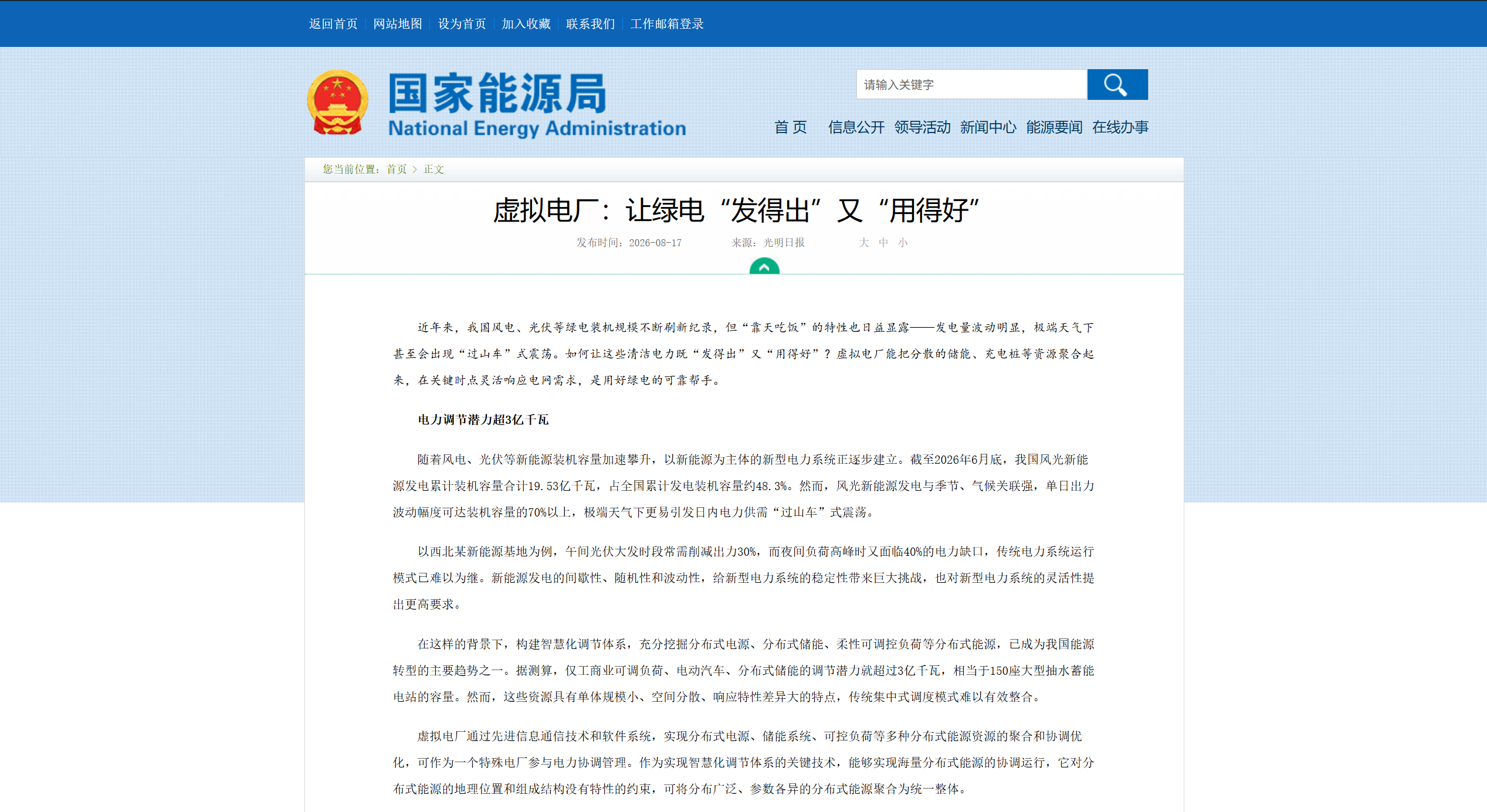Image resolution: width=1487 pixels, height=812 pixels.
Task: Go to 新闻中心 section
Action: click(988, 127)
